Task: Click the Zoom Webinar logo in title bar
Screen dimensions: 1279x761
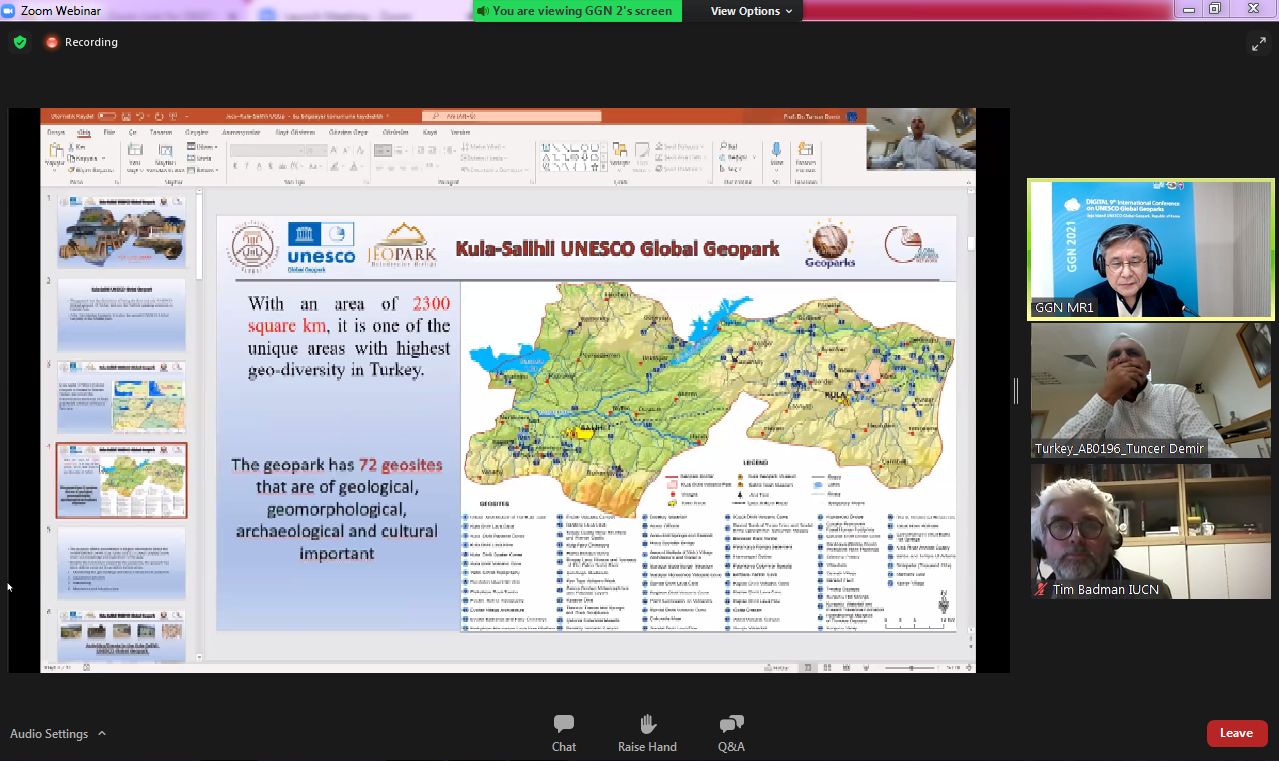Action: pos(10,10)
